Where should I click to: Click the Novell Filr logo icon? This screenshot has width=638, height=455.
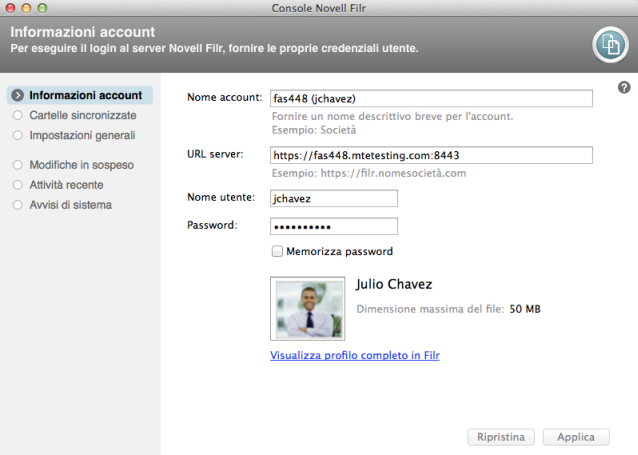[x=610, y=45]
